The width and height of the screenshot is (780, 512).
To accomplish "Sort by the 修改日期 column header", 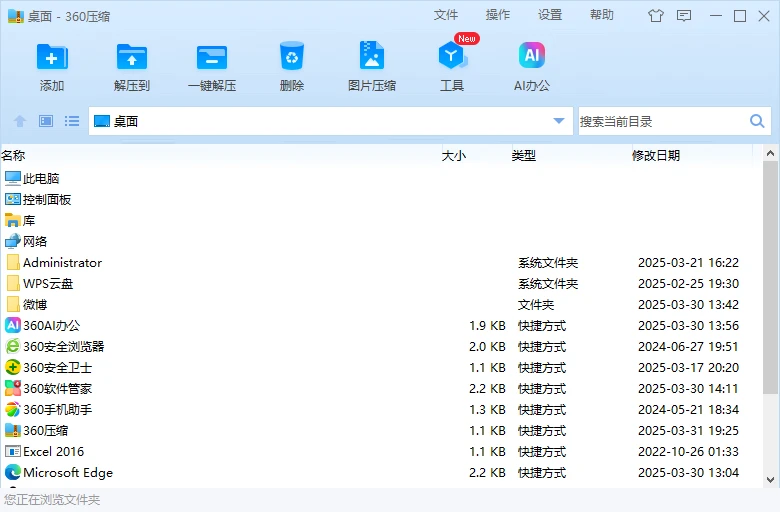I will tap(656, 156).
